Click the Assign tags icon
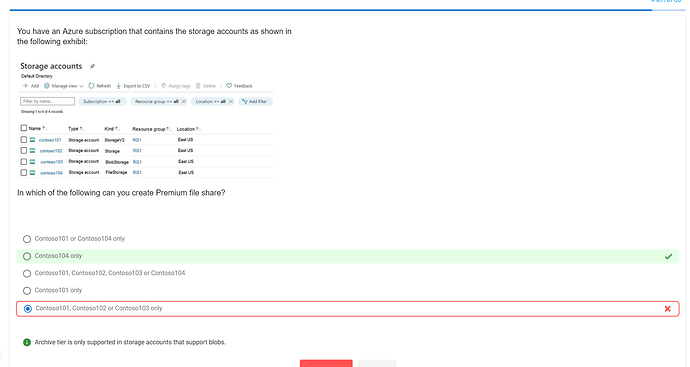This screenshot has width=690, height=367. [x=163, y=86]
